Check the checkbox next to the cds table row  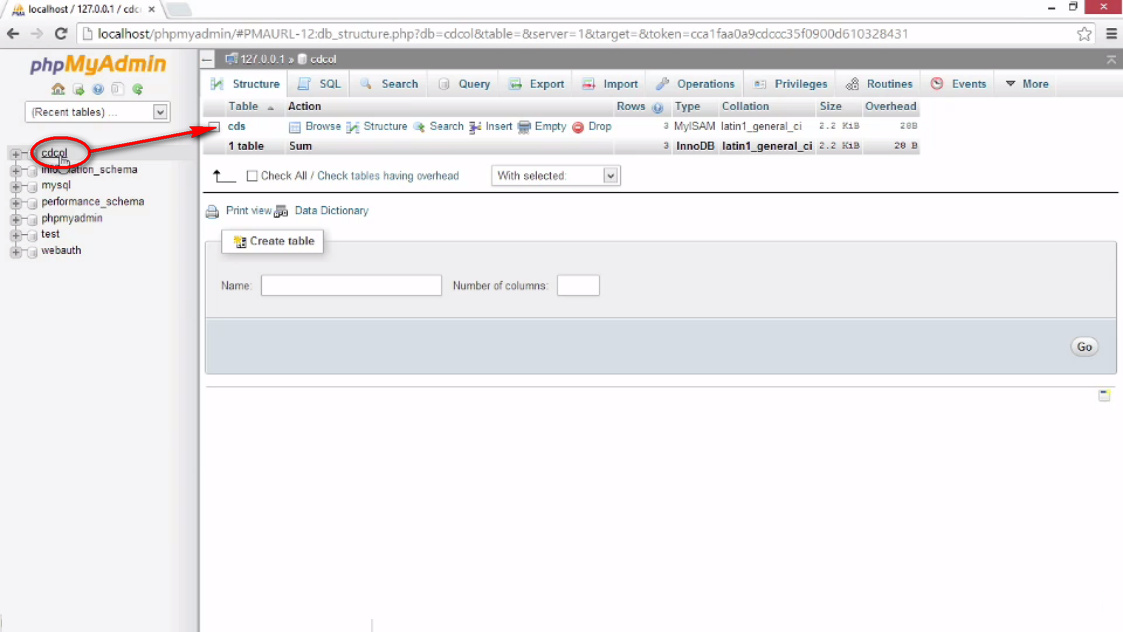214,126
